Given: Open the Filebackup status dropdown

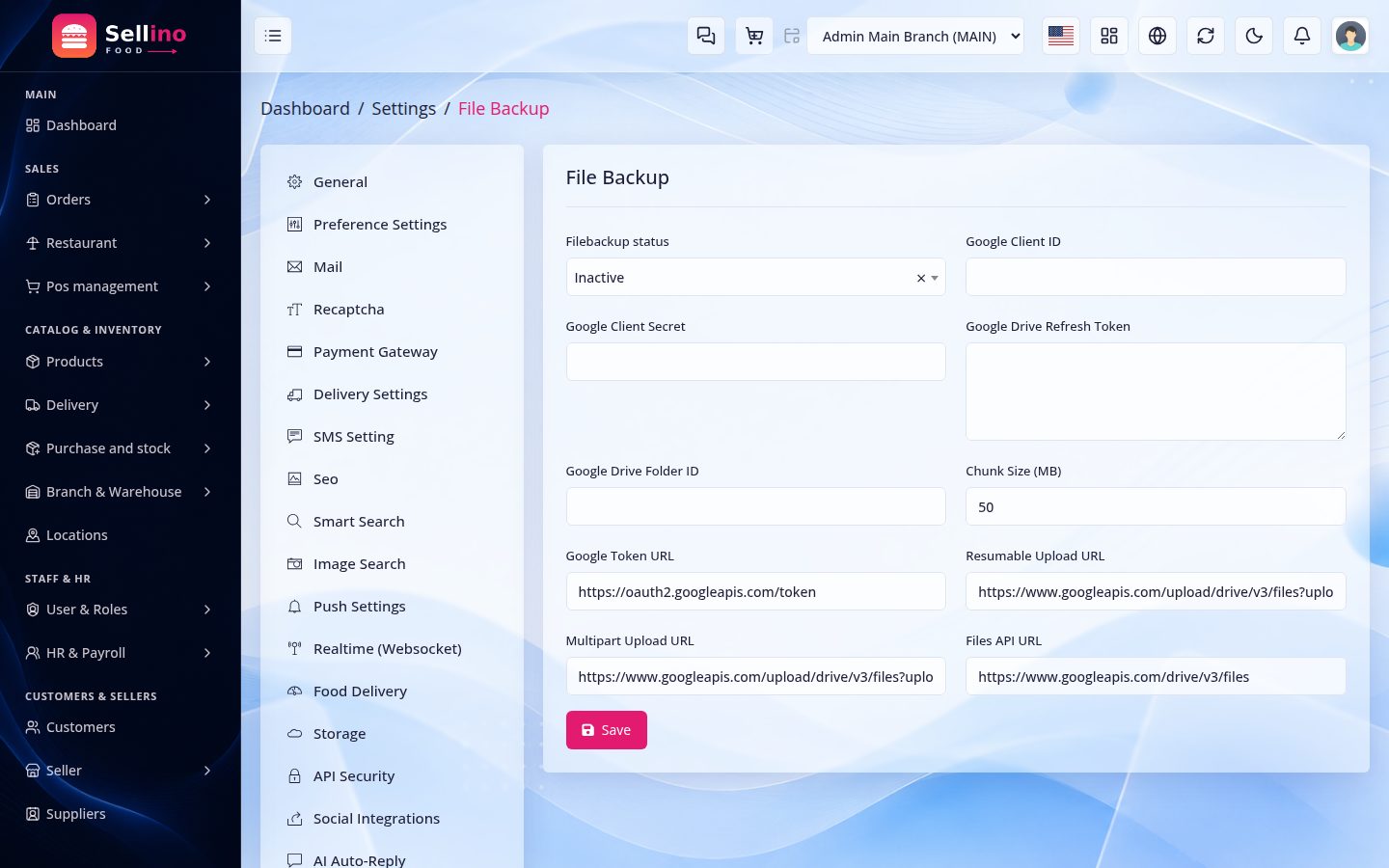Looking at the screenshot, I should pyautogui.click(x=755, y=277).
